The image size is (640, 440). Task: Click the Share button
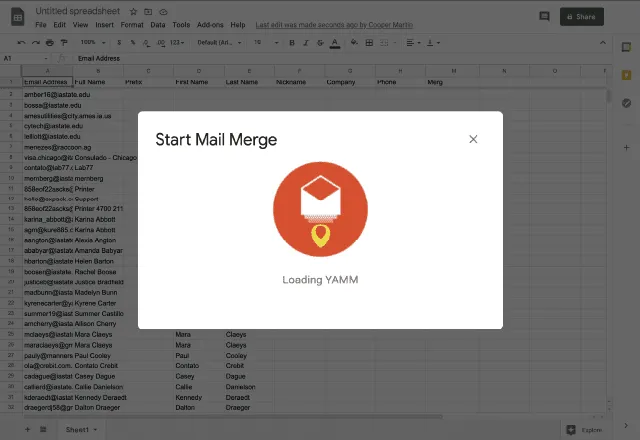pyautogui.click(x=582, y=17)
